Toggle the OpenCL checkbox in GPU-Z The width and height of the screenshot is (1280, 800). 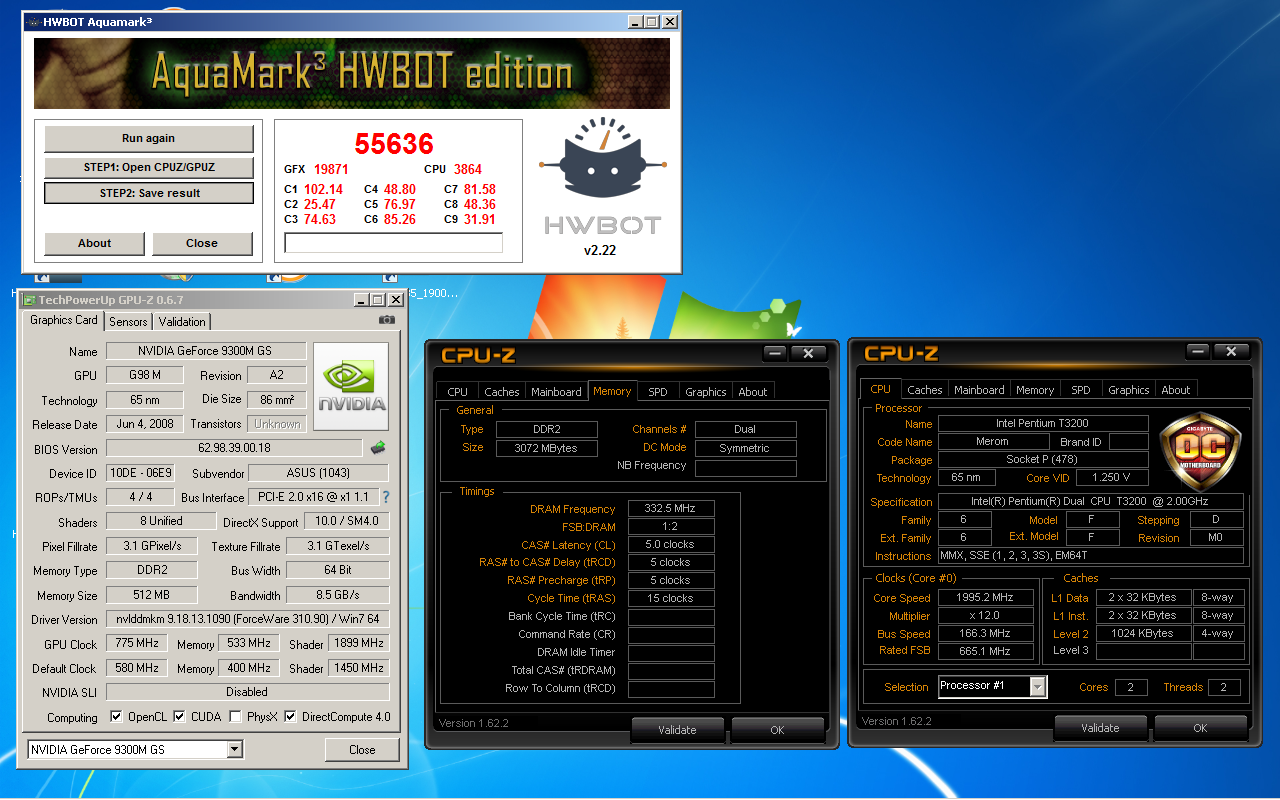click(x=116, y=717)
